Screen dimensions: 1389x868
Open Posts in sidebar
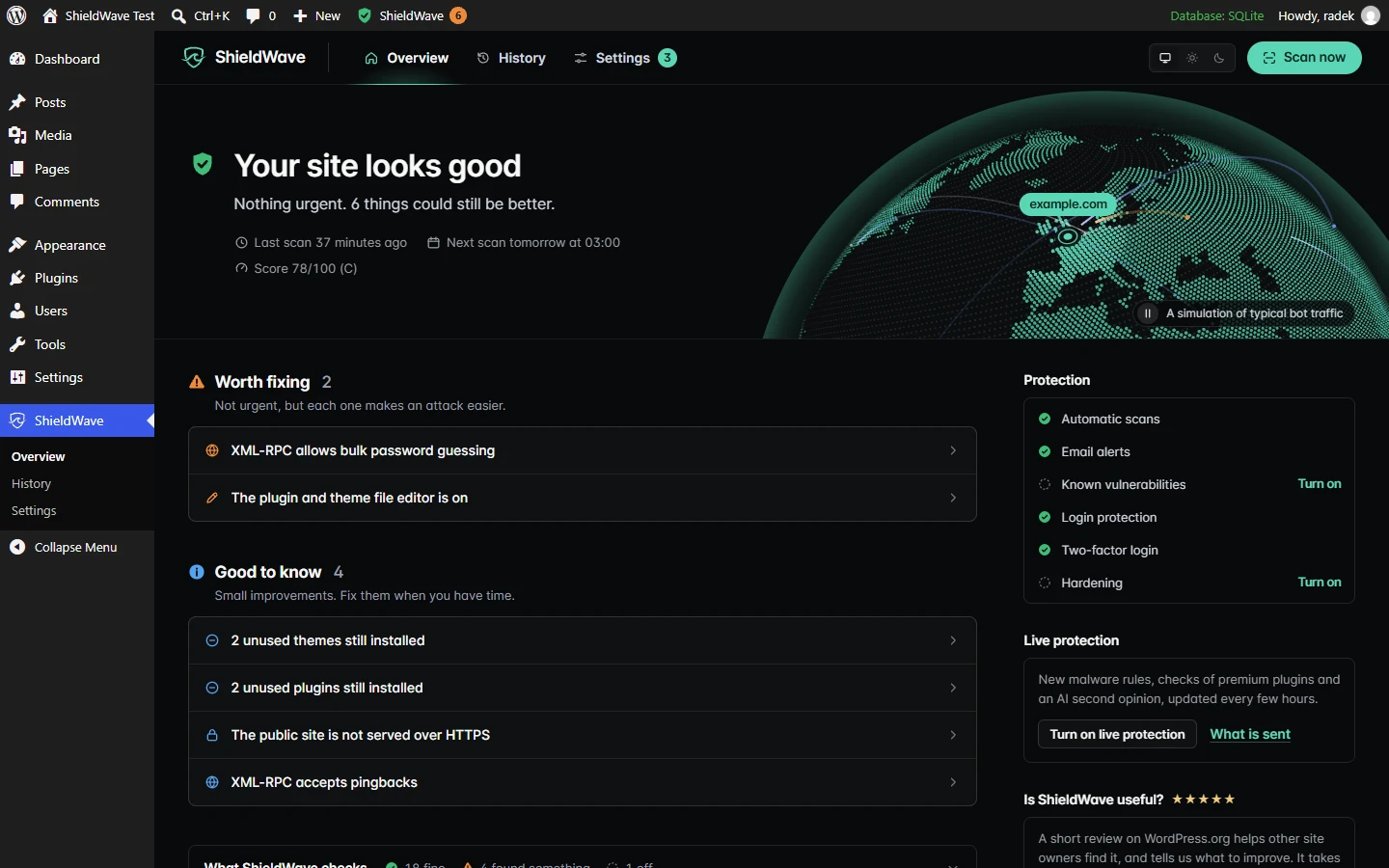click(x=77, y=102)
